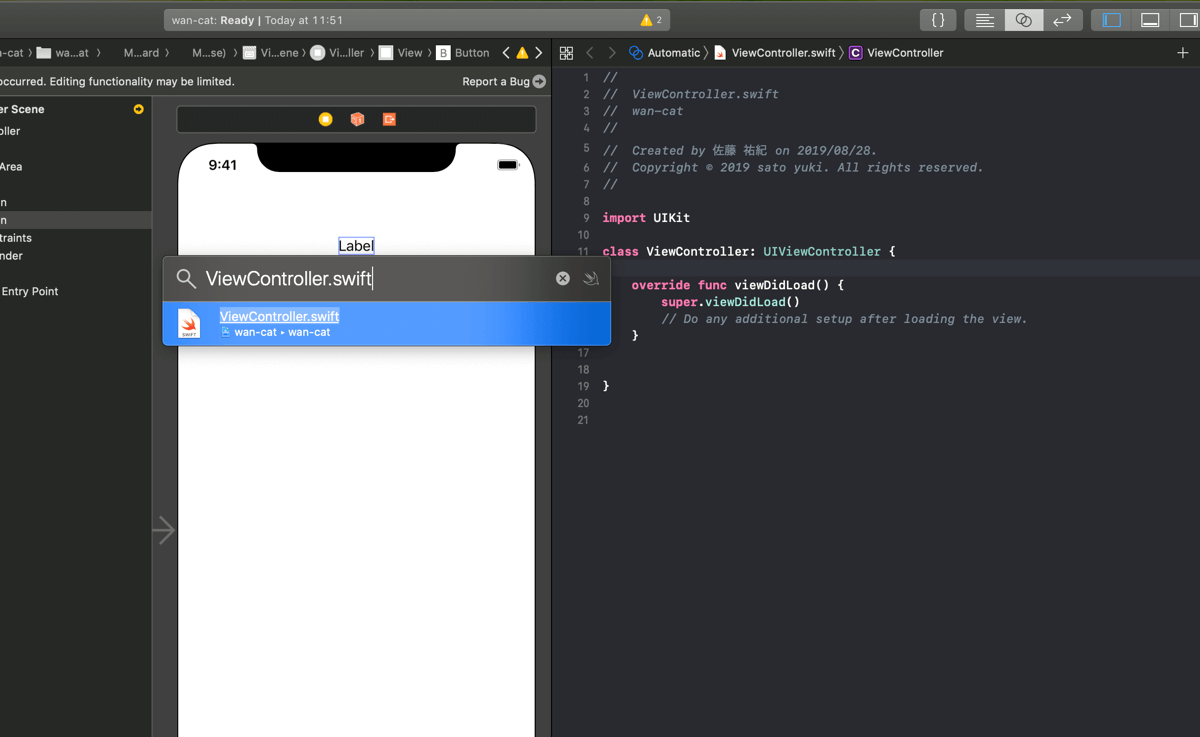Open the ViewController.swift search result
The image size is (1200, 737).
[387, 323]
